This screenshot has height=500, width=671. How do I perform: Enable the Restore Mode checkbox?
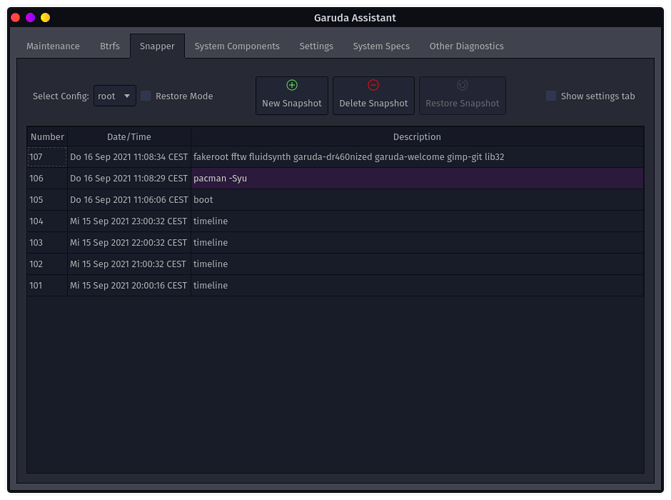146,96
